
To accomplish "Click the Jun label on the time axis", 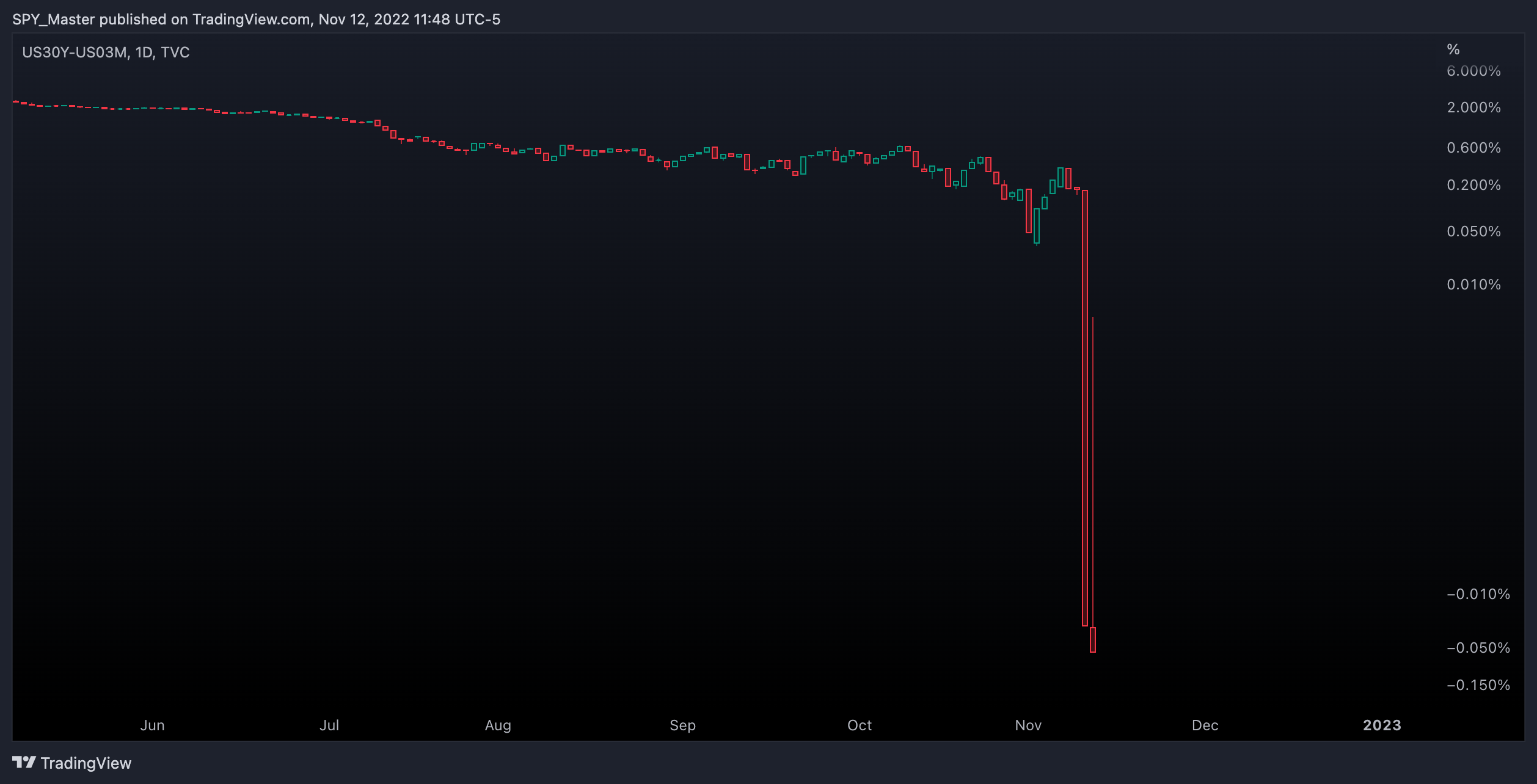I will 153,725.
